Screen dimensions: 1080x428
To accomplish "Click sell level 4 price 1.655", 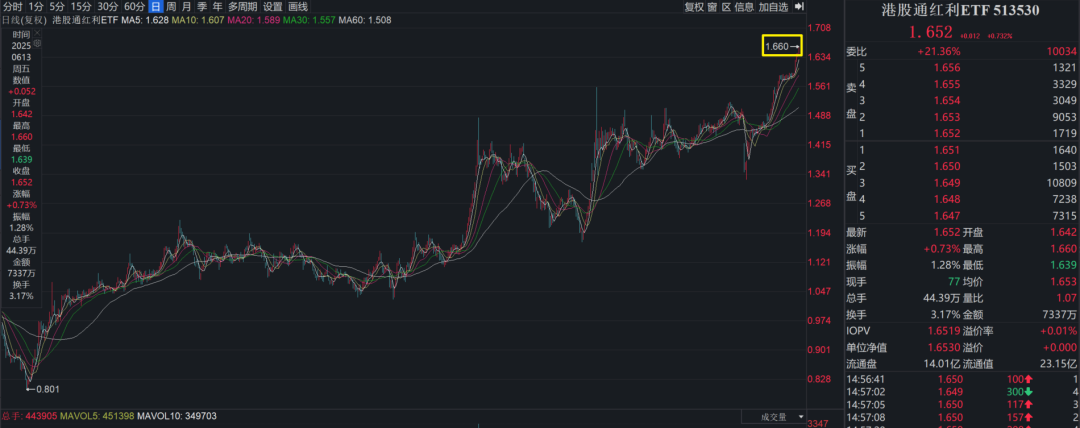I will tap(948, 84).
